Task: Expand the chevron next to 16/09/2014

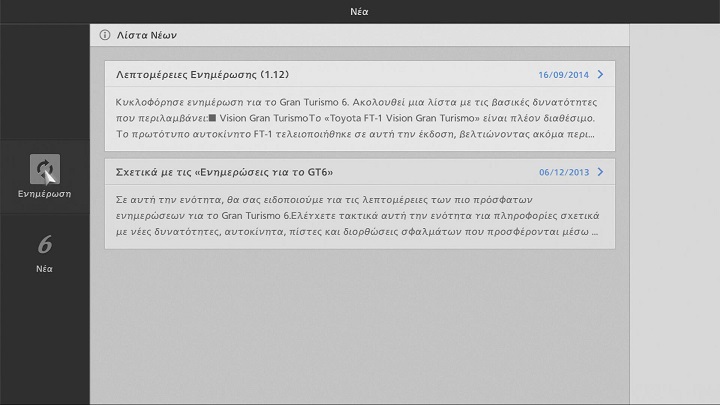Action: [600, 74]
